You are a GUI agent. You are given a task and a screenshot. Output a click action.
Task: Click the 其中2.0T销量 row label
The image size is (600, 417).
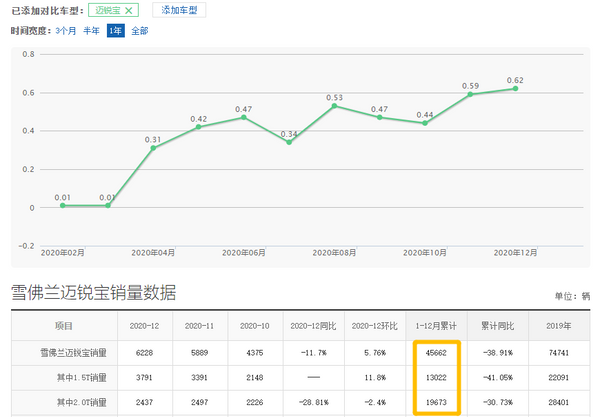point(82,402)
